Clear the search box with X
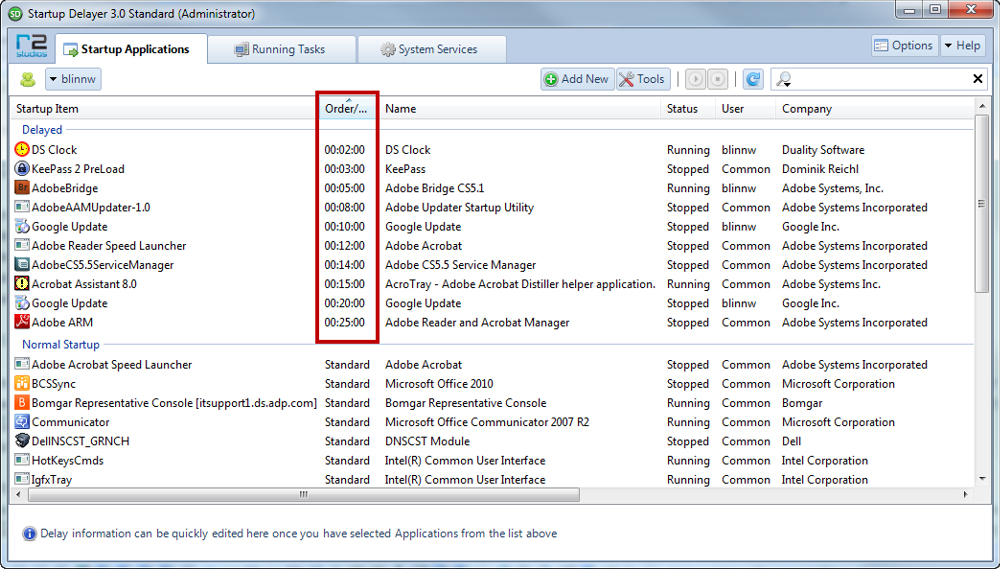 point(977,78)
